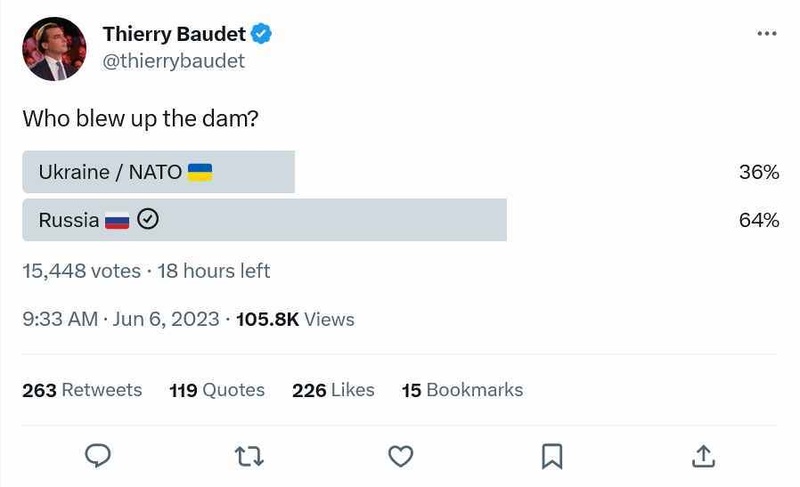This screenshot has width=800, height=487.
Task: Click the reply speech bubble icon
Action: point(97,456)
